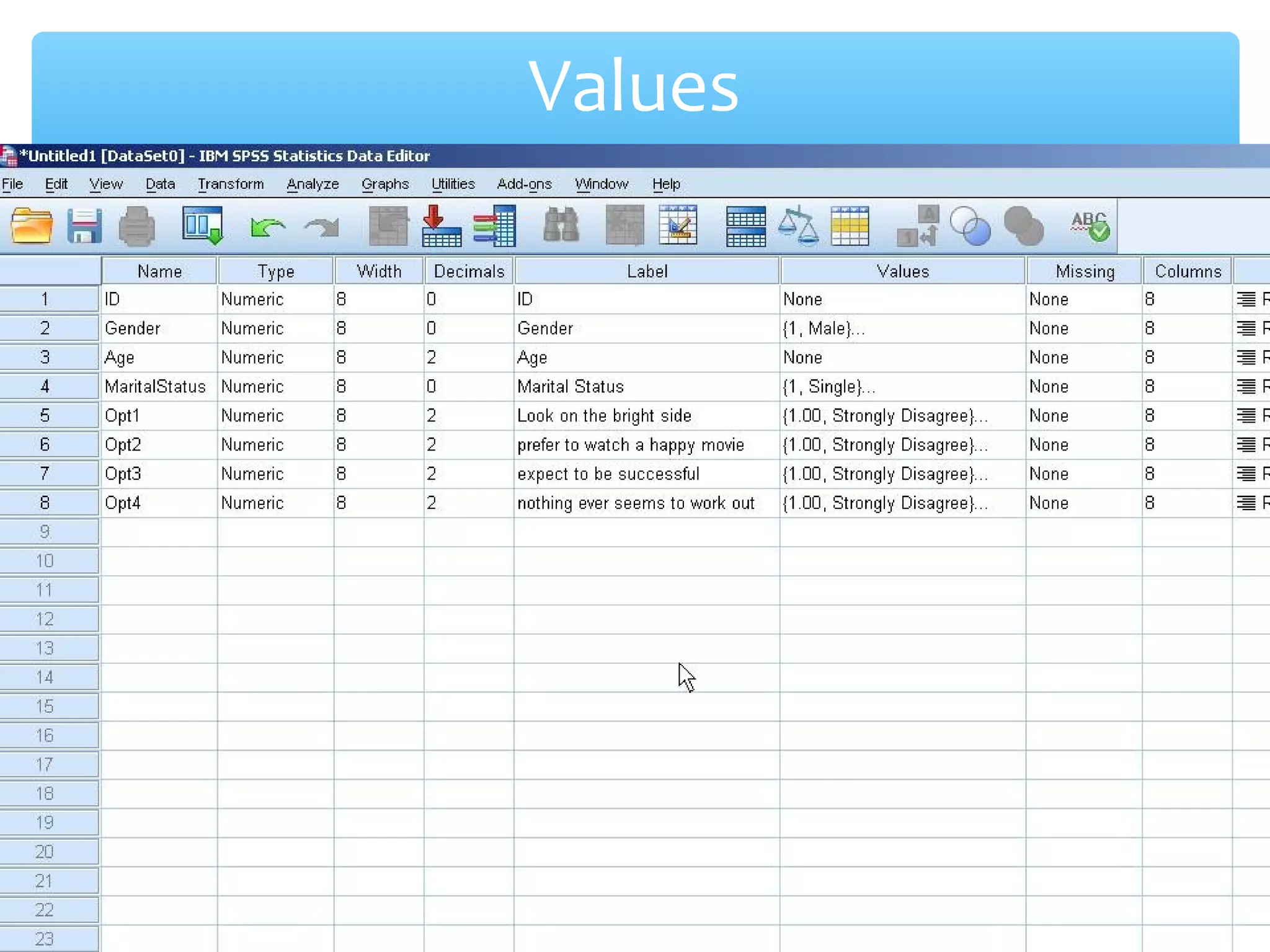This screenshot has width=1270, height=952.
Task: Click the Save file floppy icon
Action: click(84, 226)
